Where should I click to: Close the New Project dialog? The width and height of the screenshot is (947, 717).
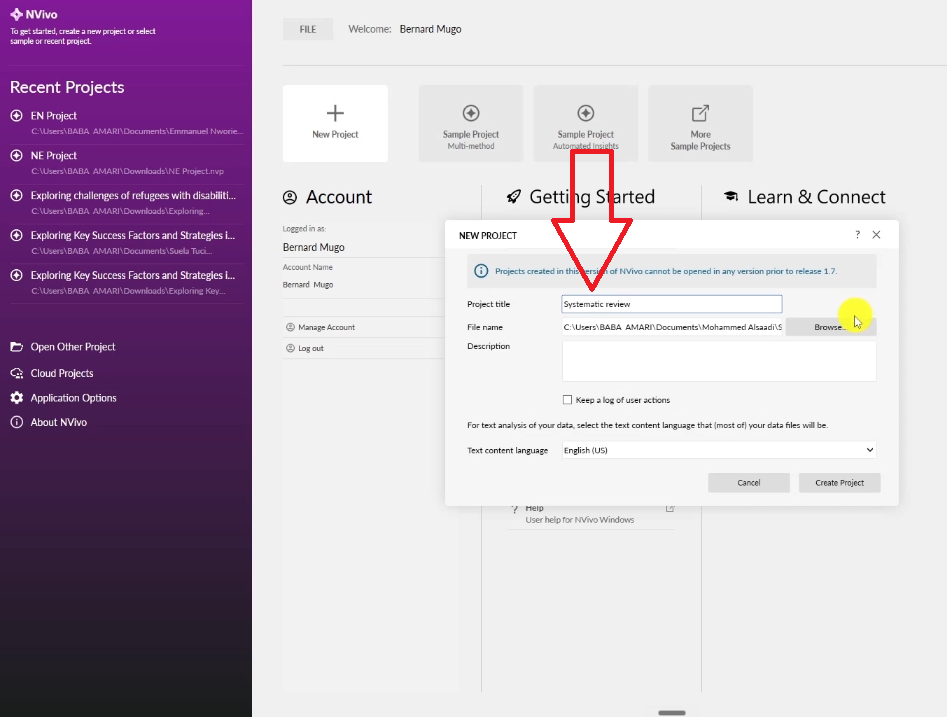click(876, 234)
